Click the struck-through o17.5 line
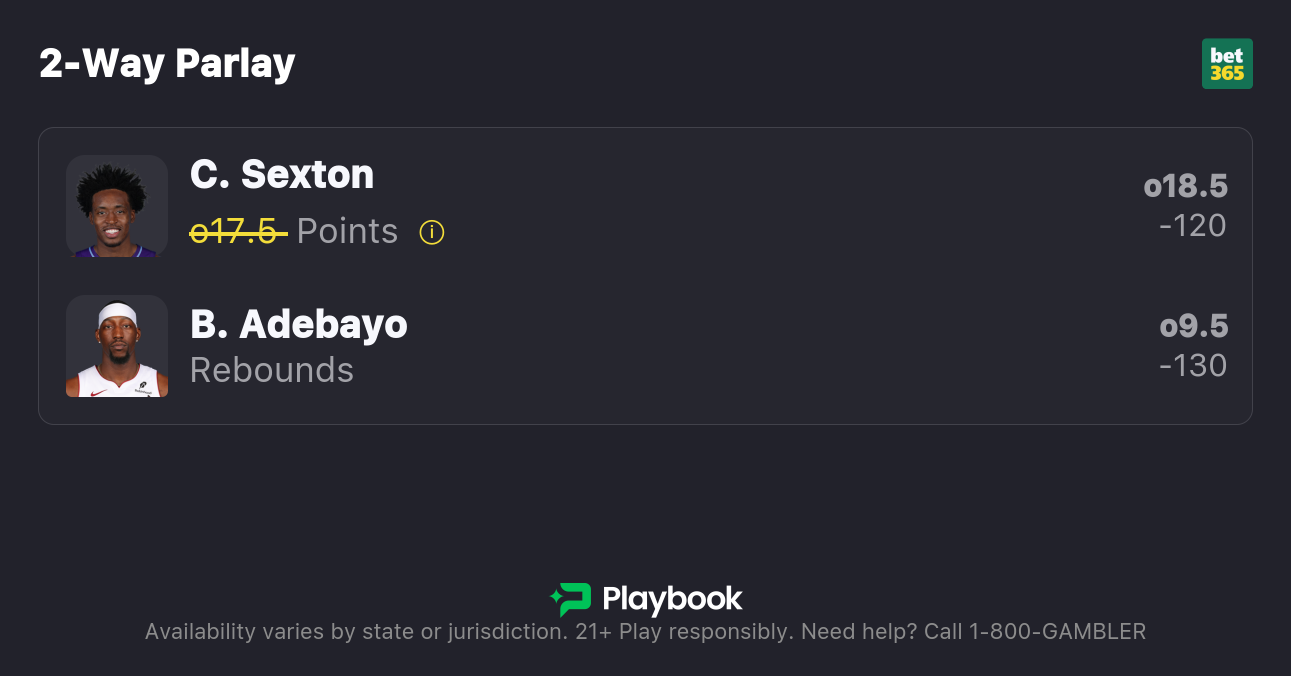1291x676 pixels. pos(238,232)
